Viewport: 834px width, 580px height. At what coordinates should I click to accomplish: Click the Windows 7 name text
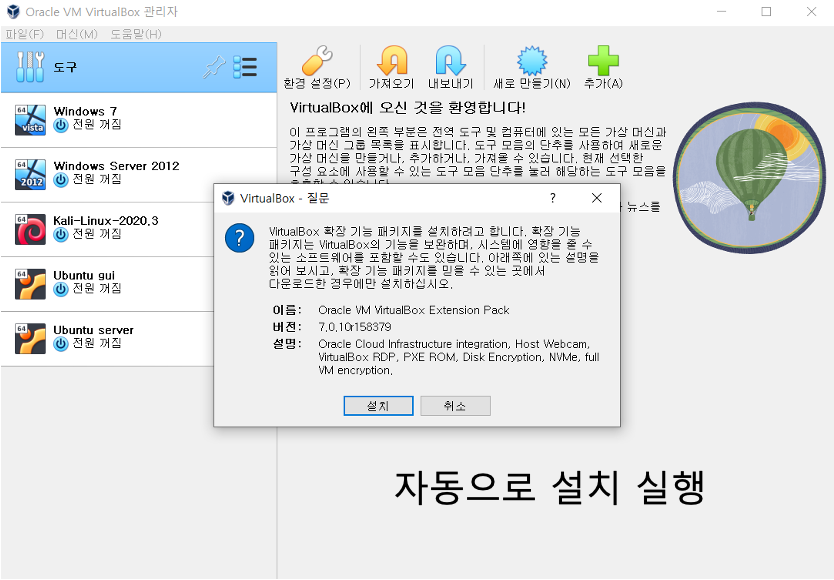(85, 111)
